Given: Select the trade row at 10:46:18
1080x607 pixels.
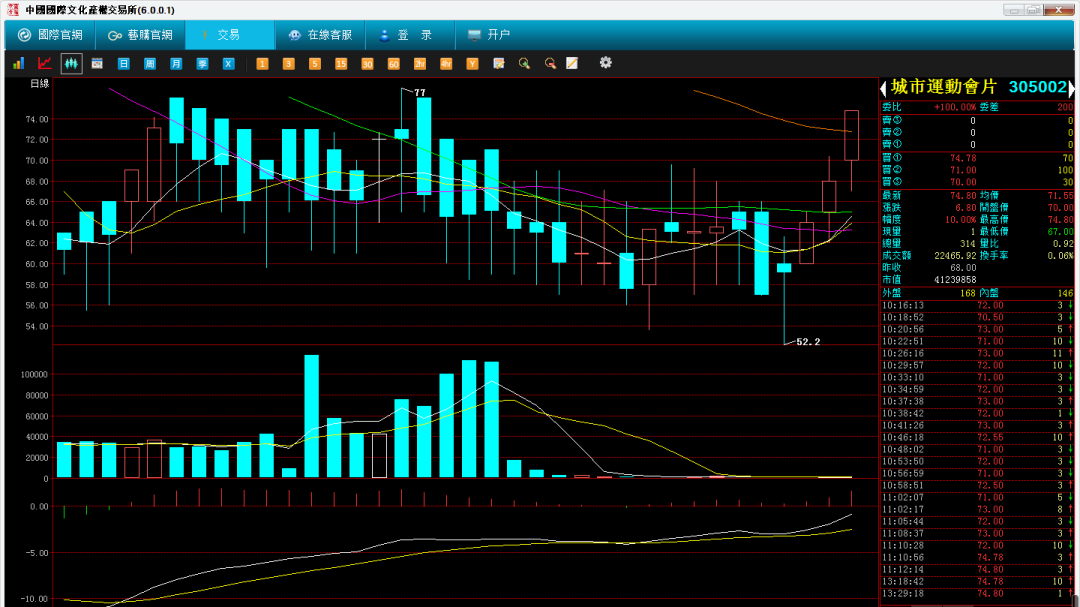Looking at the screenshot, I should (977, 438).
